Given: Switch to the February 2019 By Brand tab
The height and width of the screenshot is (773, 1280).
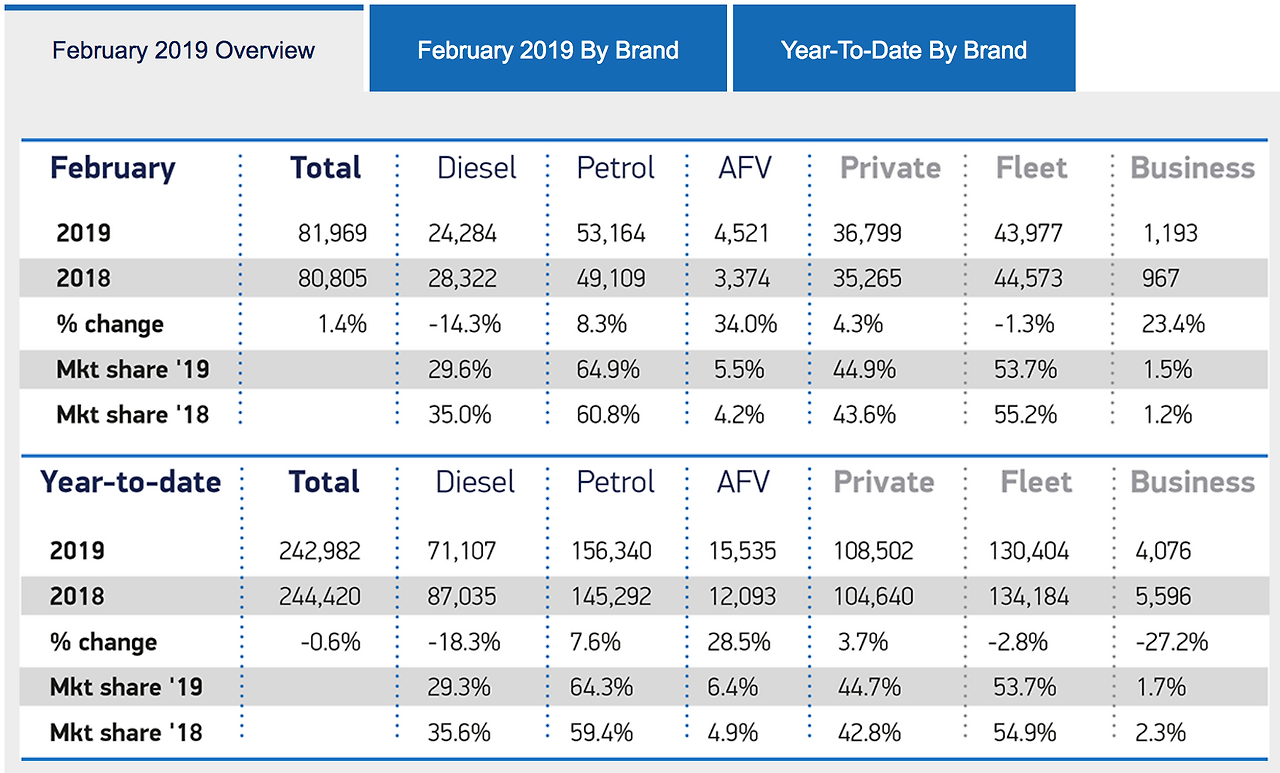Looking at the screenshot, I should point(547,48).
